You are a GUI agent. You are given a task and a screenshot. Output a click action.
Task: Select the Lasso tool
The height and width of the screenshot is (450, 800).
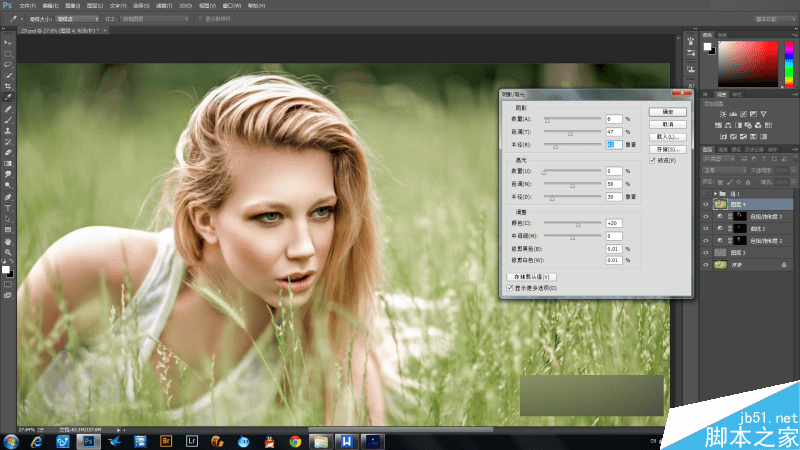click(8, 64)
